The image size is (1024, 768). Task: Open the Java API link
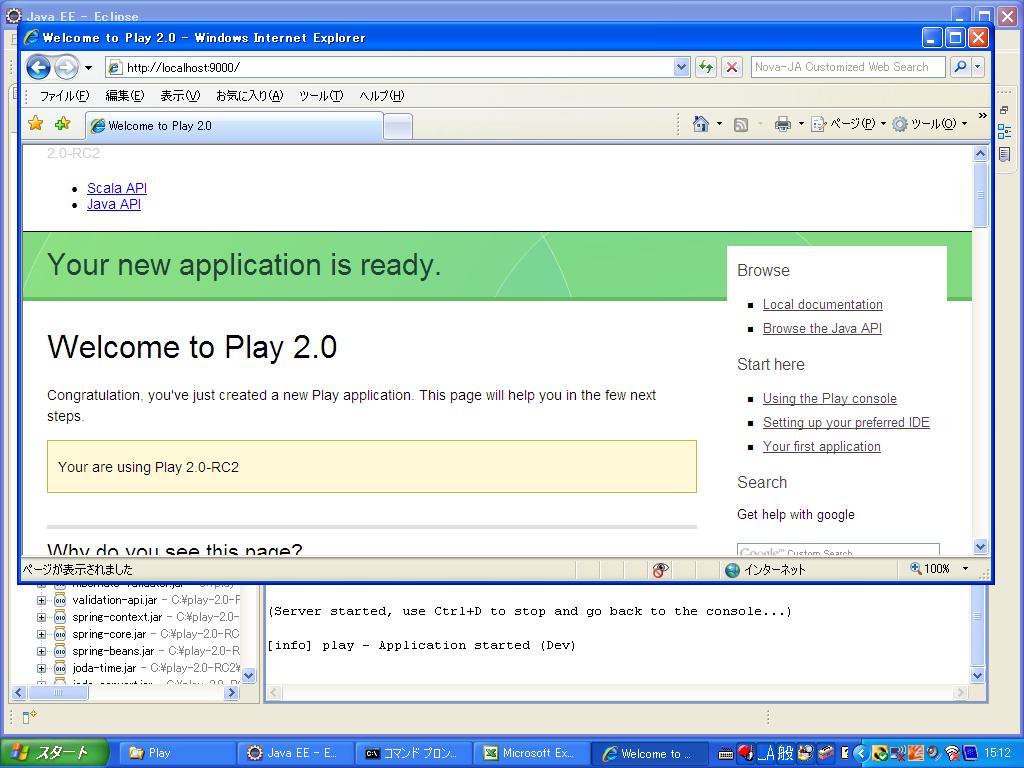click(x=114, y=204)
